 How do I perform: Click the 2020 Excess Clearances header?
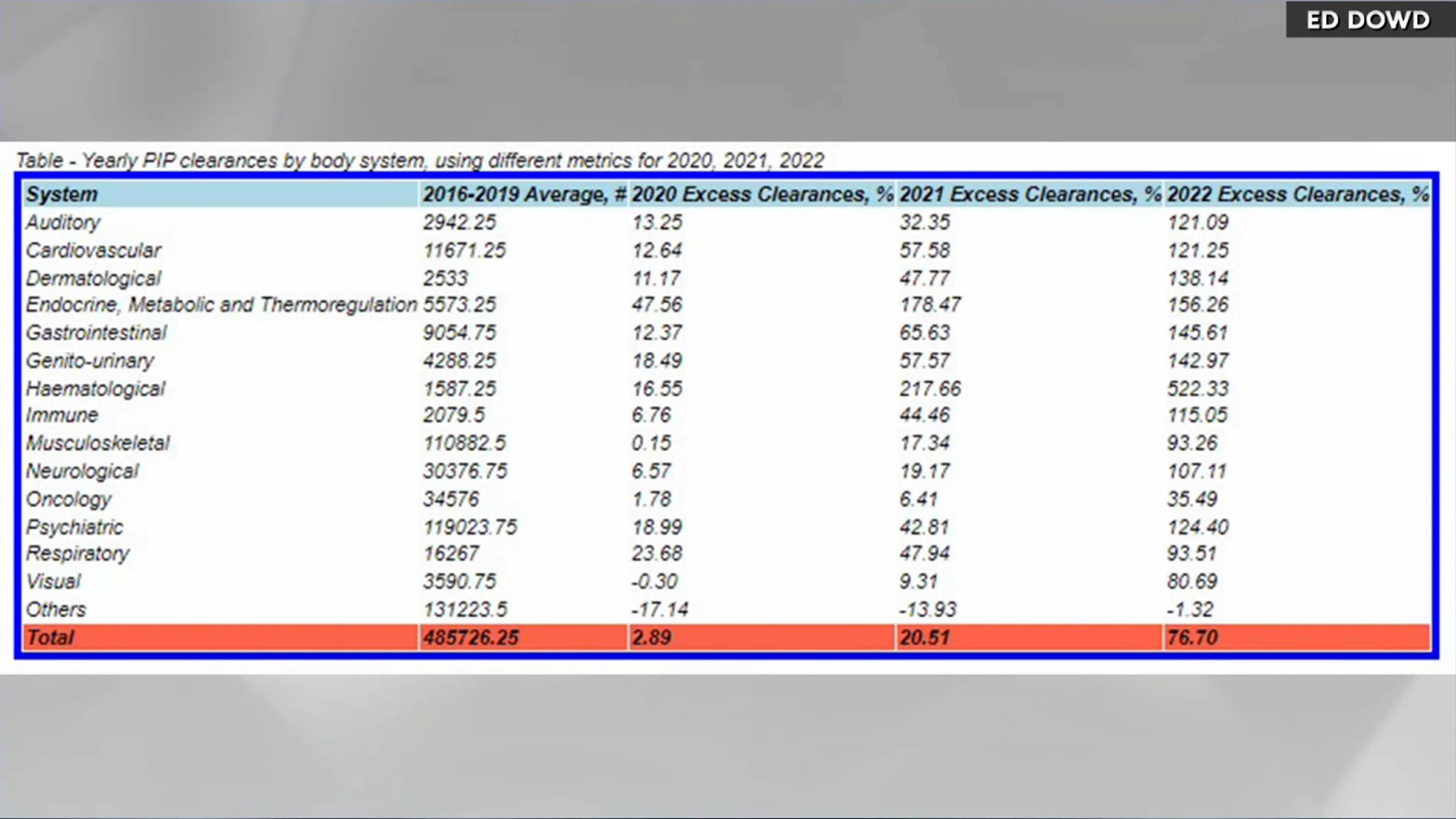pos(761,195)
